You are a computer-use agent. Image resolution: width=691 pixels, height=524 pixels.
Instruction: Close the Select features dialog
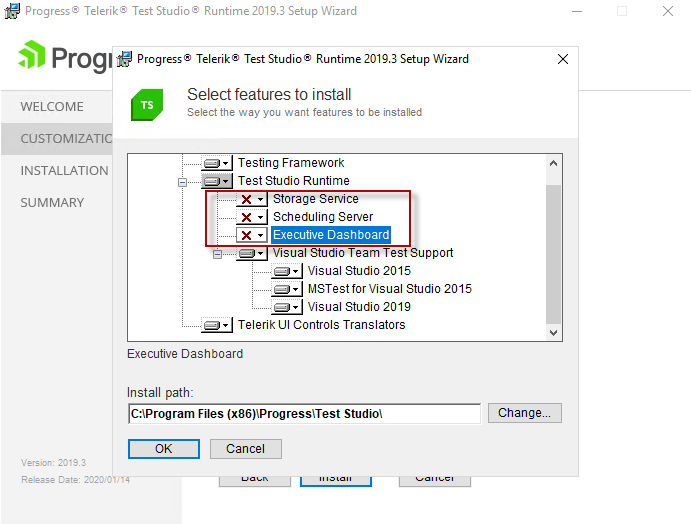point(563,59)
